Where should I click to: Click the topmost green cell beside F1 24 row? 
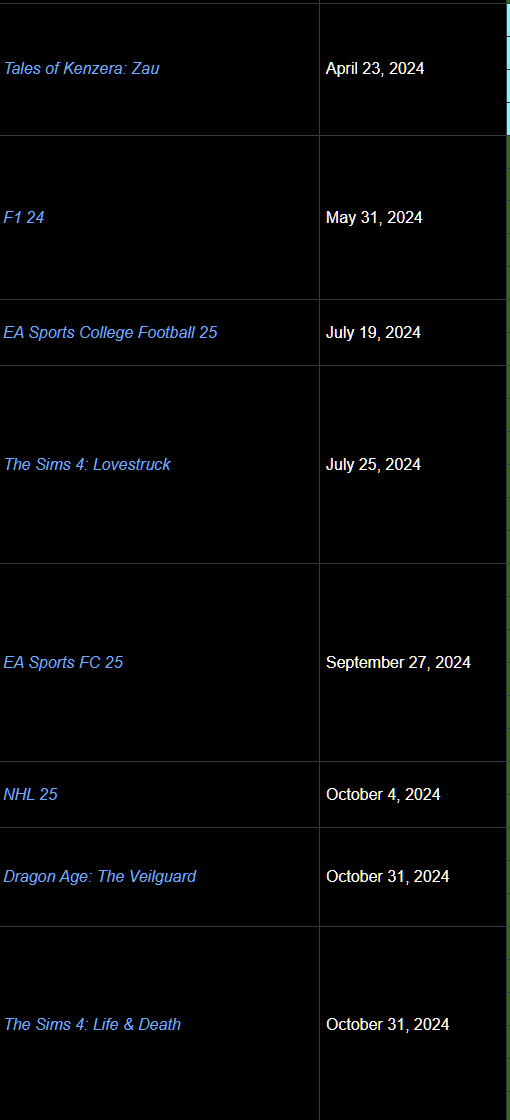click(x=508, y=151)
